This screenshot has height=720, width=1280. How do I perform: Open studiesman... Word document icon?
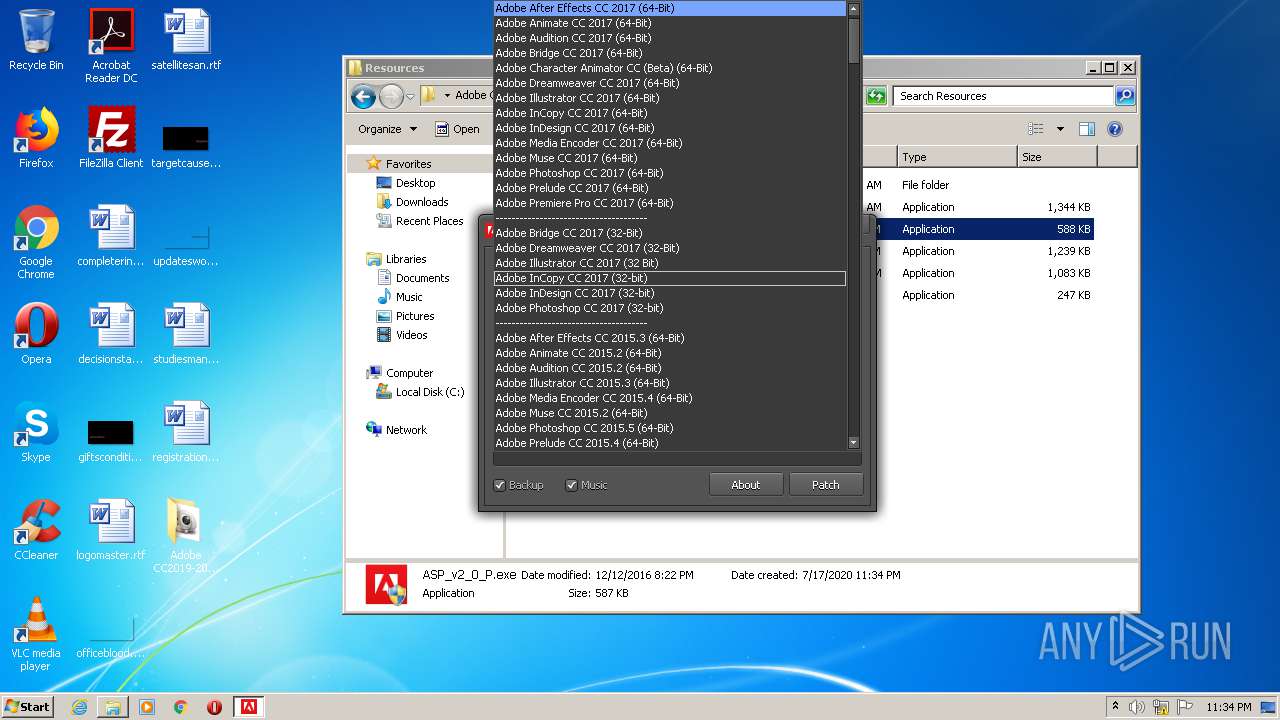coord(186,334)
